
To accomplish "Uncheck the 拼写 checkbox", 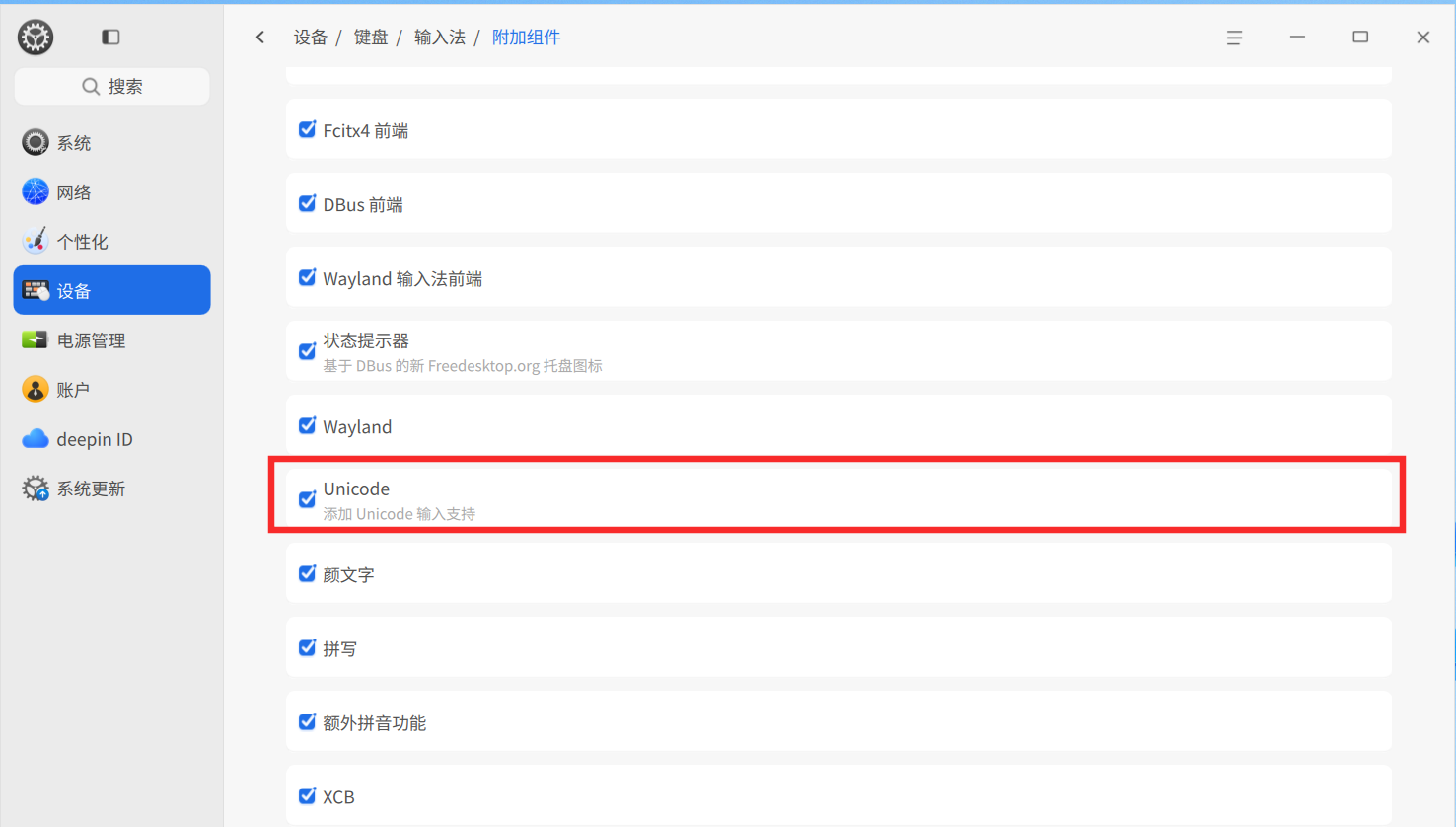I will (307, 647).
